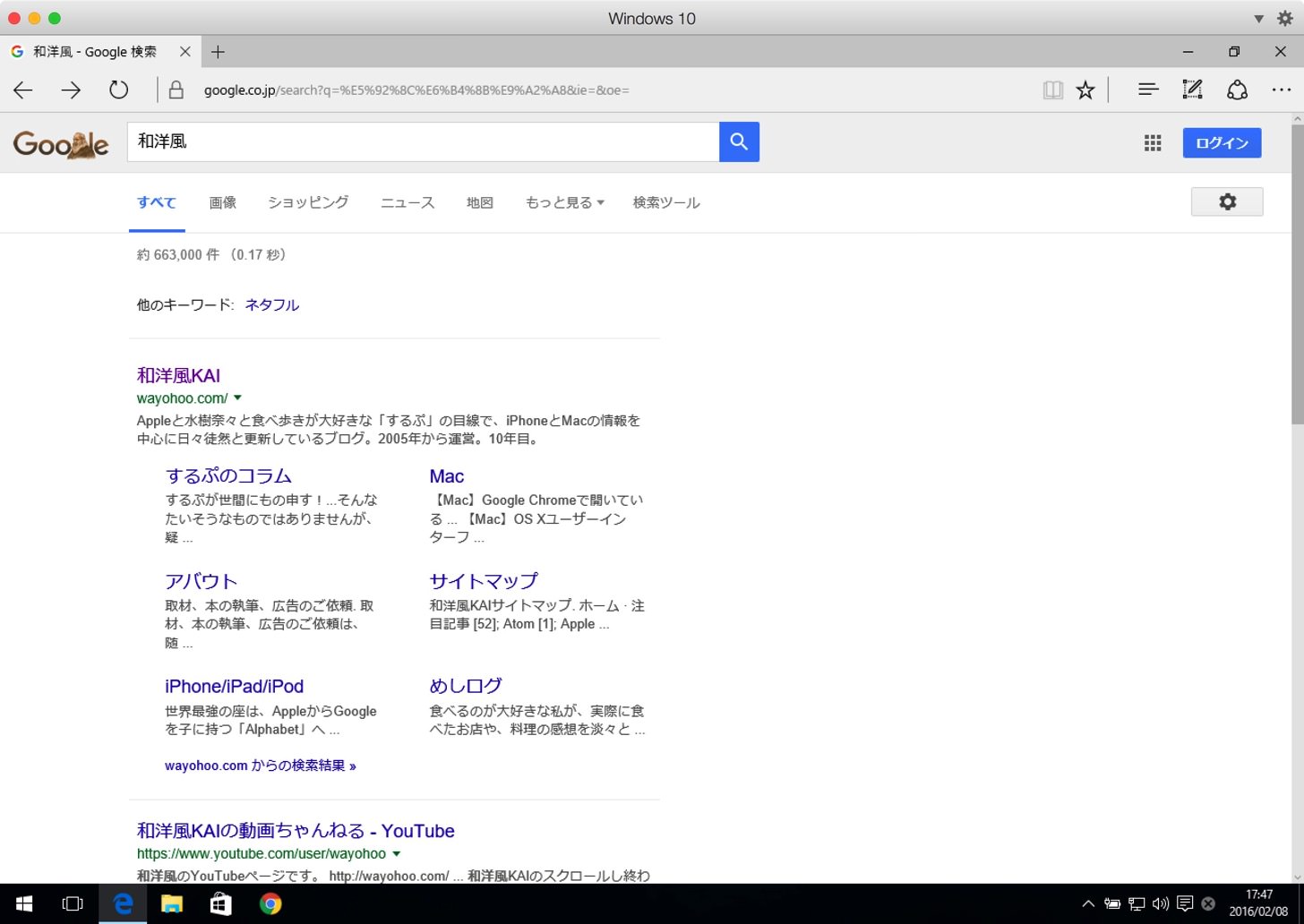Screen dimensions: 1304x924
Task: Open the アバウト sitelink
Action: 201,581
